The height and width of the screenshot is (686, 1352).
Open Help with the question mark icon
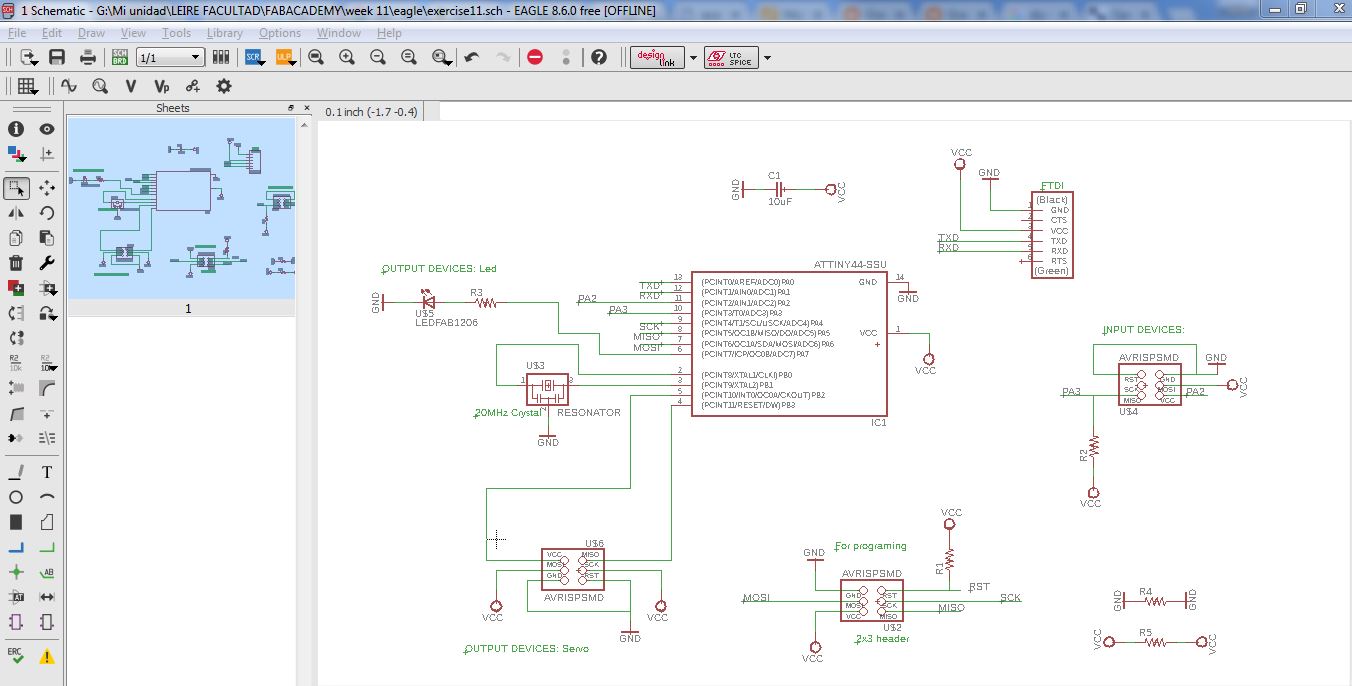[599, 57]
